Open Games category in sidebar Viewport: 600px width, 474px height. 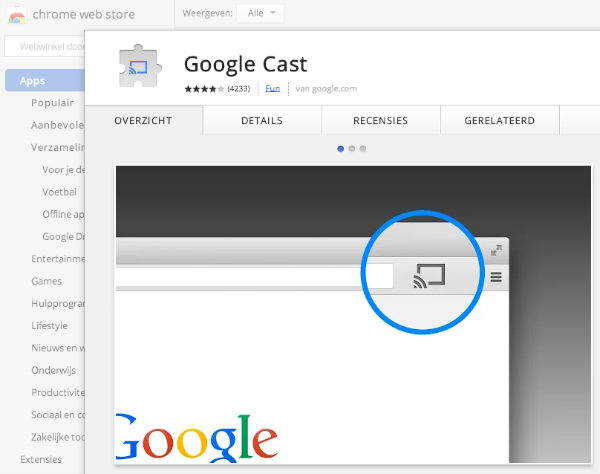[47, 281]
